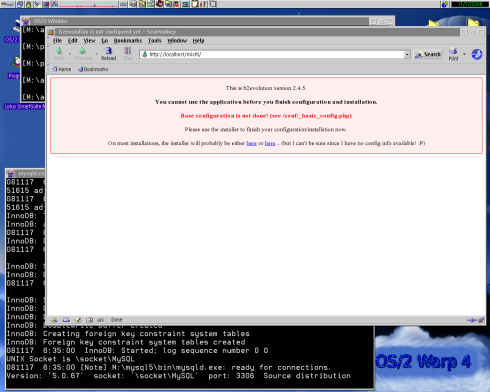490x392 pixels.
Task: Click the lock icon in OS/2 WarpCenter
Action: [x=28, y=4]
